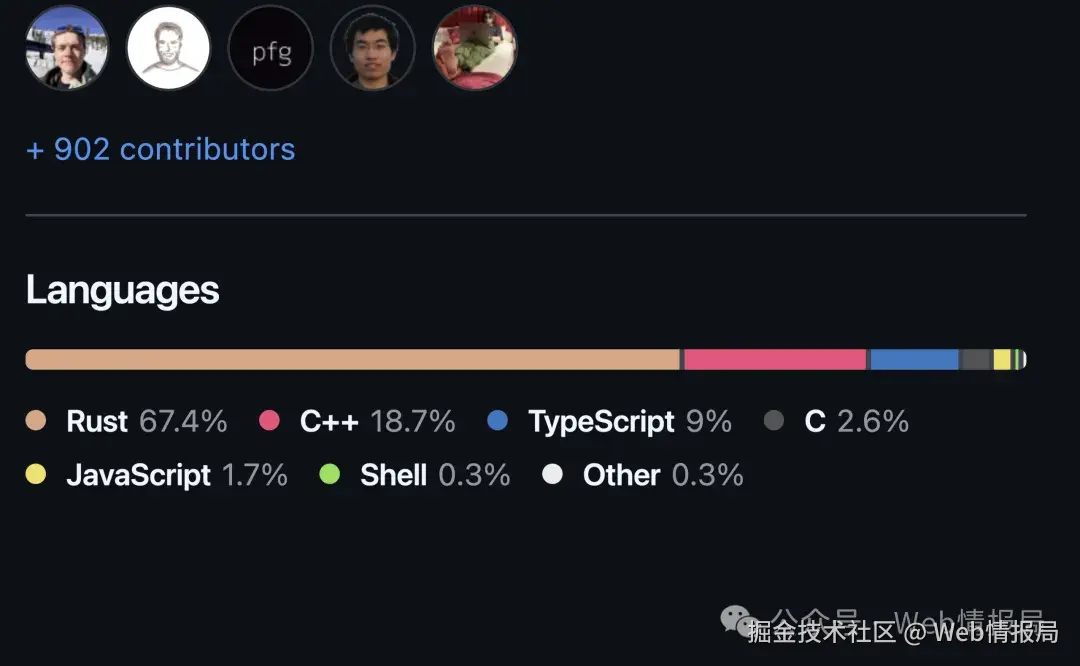
Task: Click the Other 0.3% language entry
Action: [x=643, y=475]
